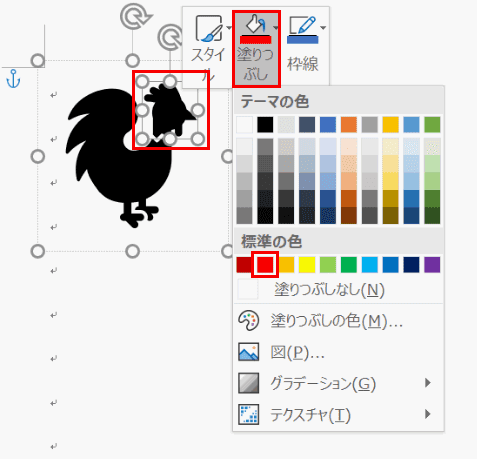The height and width of the screenshot is (459, 477).
Task: Click the bottom-middle resize handle of rooster graphic
Action: point(133,251)
